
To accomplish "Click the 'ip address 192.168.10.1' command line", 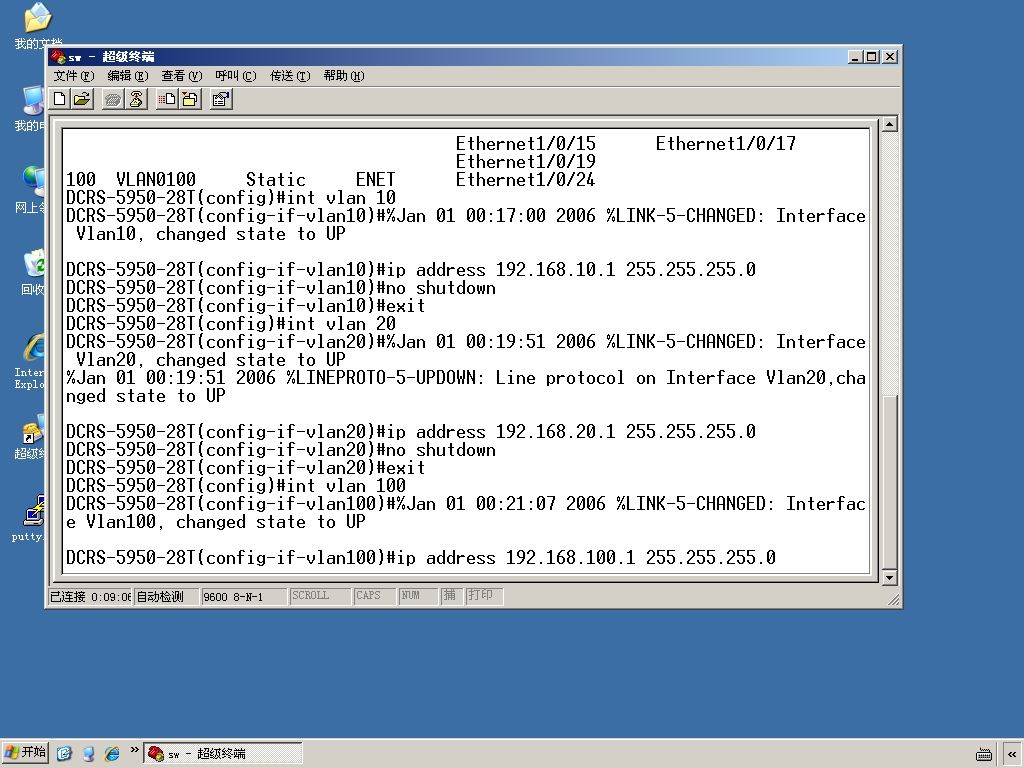I will click(411, 270).
